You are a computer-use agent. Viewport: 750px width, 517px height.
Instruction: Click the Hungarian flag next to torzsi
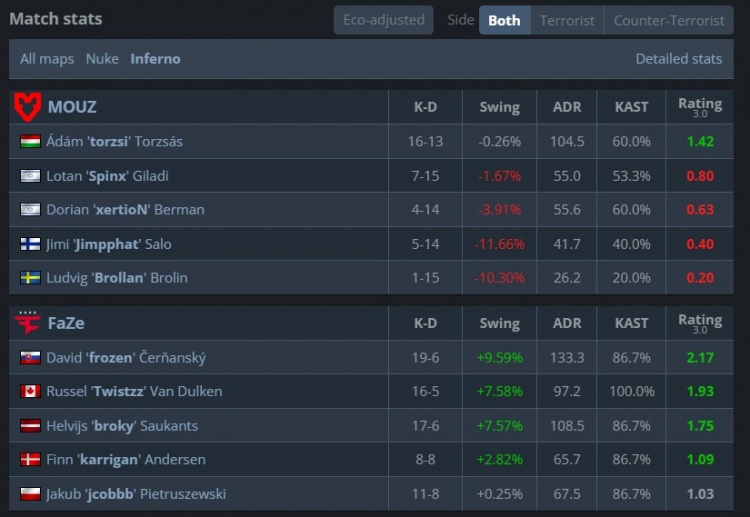point(30,142)
